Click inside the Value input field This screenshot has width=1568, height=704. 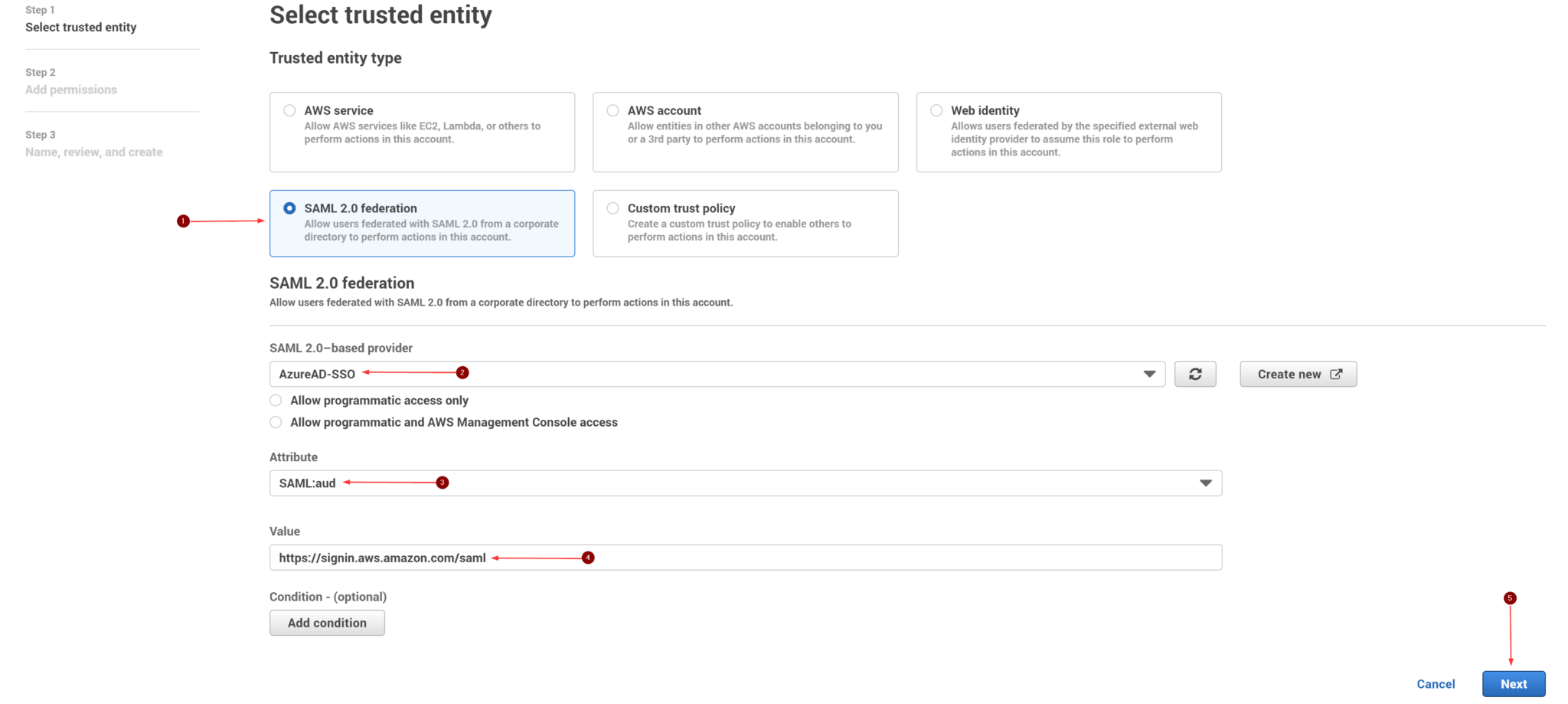(x=745, y=557)
